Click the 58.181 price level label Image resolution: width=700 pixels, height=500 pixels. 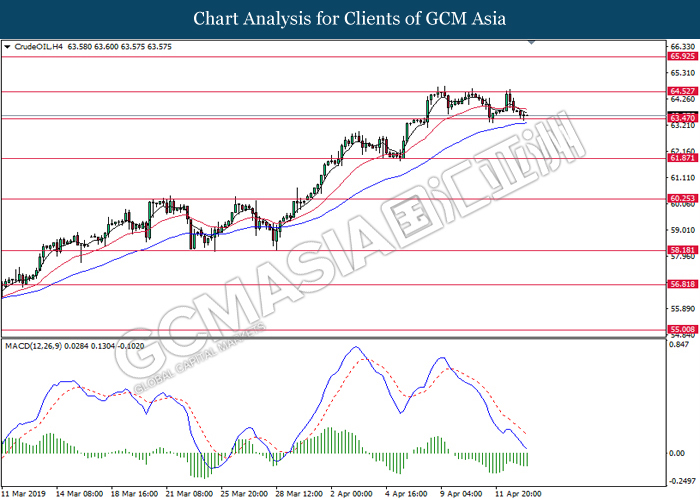point(683,250)
